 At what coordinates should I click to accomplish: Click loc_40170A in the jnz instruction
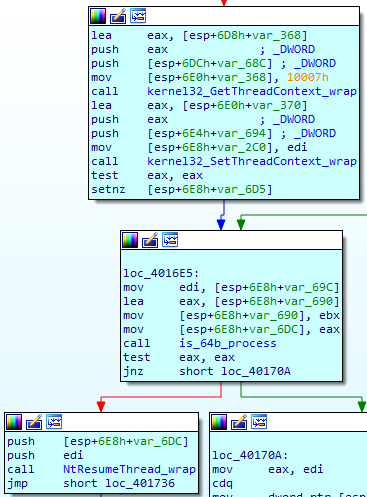(256, 371)
